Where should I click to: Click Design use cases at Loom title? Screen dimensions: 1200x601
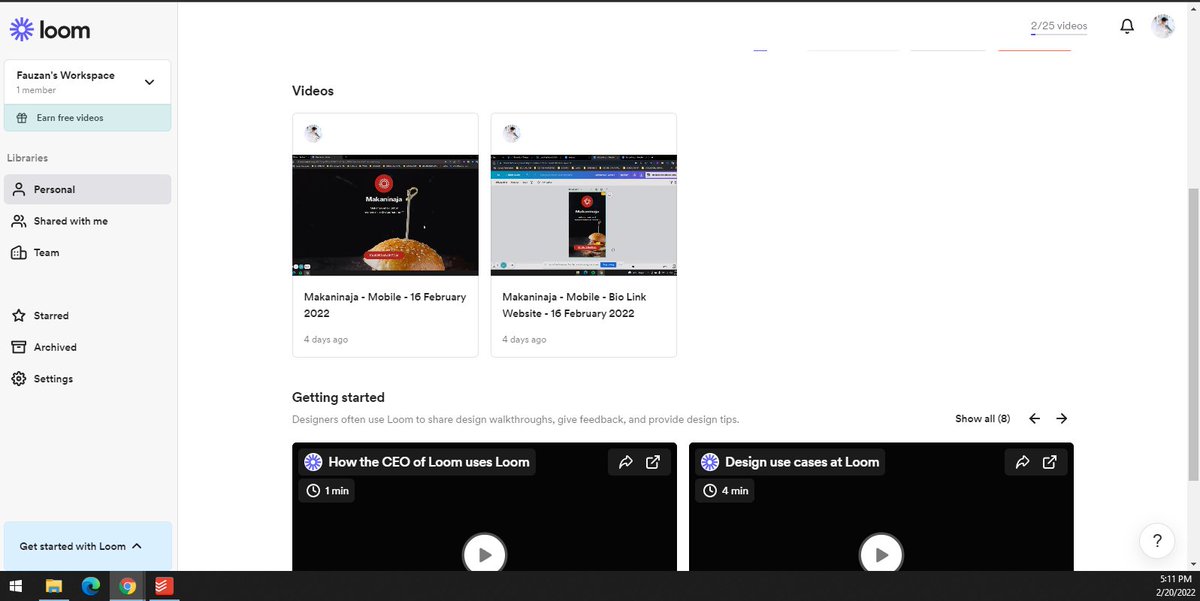pos(802,462)
